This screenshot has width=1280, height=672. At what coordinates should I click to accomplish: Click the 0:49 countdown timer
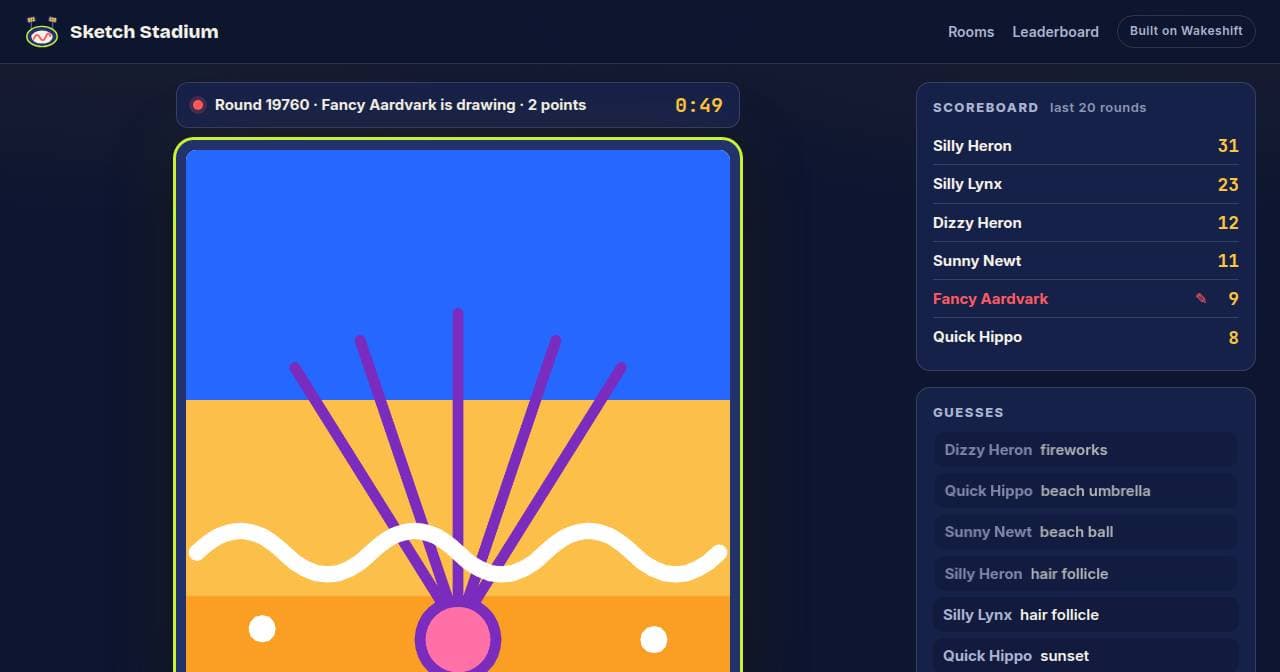(x=699, y=105)
